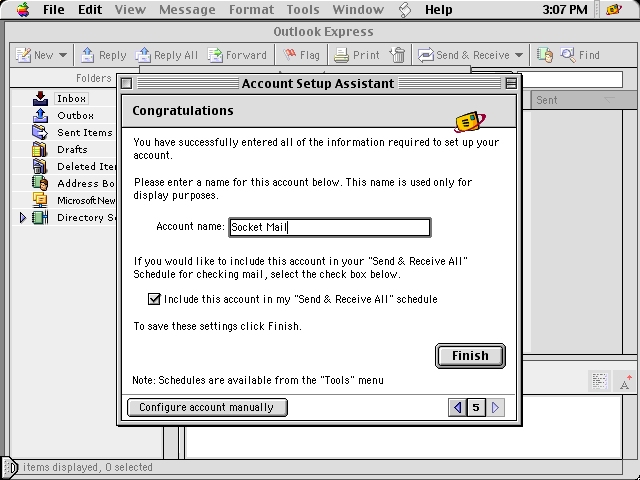This screenshot has height=480, width=640.
Task: Open the New button dropdown arrow
Action: [x=62, y=55]
